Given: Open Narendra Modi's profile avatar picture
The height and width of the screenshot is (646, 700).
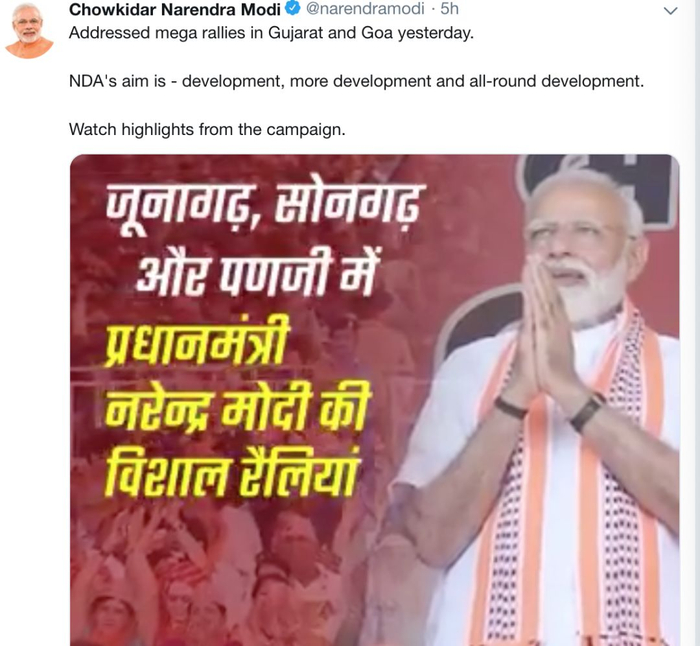Looking at the screenshot, I should point(29,30).
